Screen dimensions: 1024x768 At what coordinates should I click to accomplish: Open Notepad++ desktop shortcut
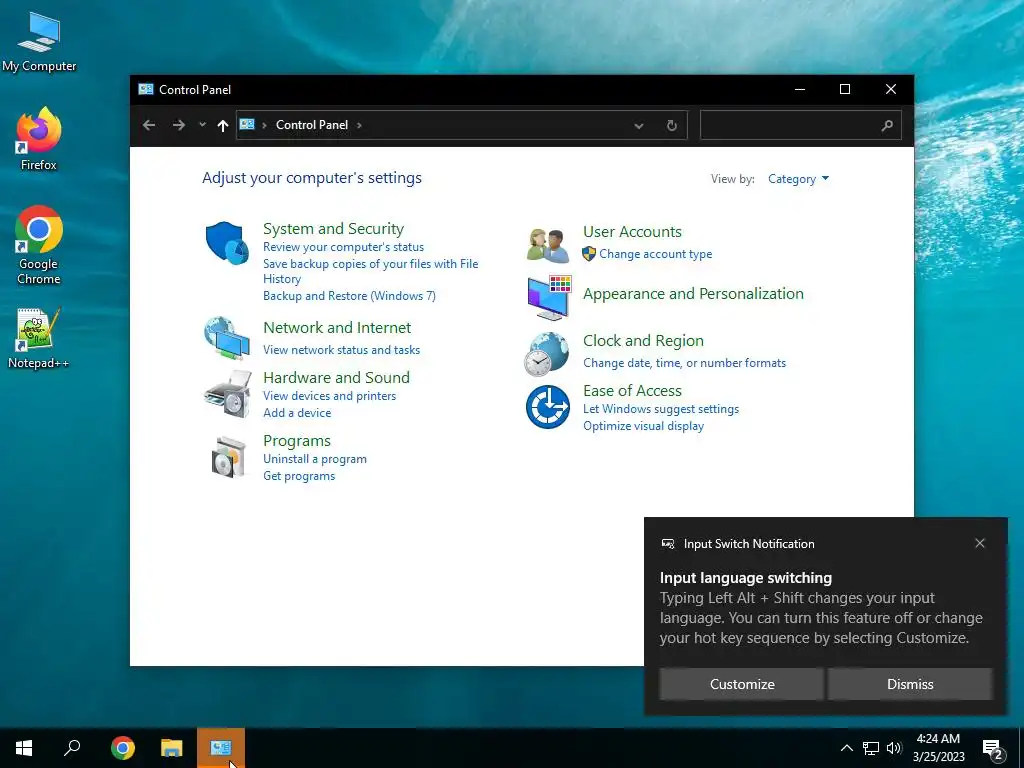click(x=39, y=338)
